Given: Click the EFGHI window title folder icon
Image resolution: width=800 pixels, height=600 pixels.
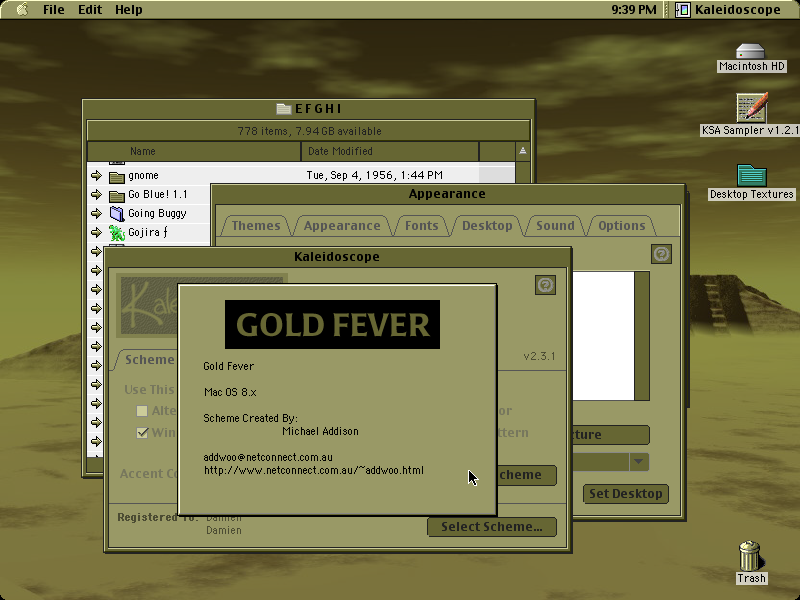Looking at the screenshot, I should [284, 109].
